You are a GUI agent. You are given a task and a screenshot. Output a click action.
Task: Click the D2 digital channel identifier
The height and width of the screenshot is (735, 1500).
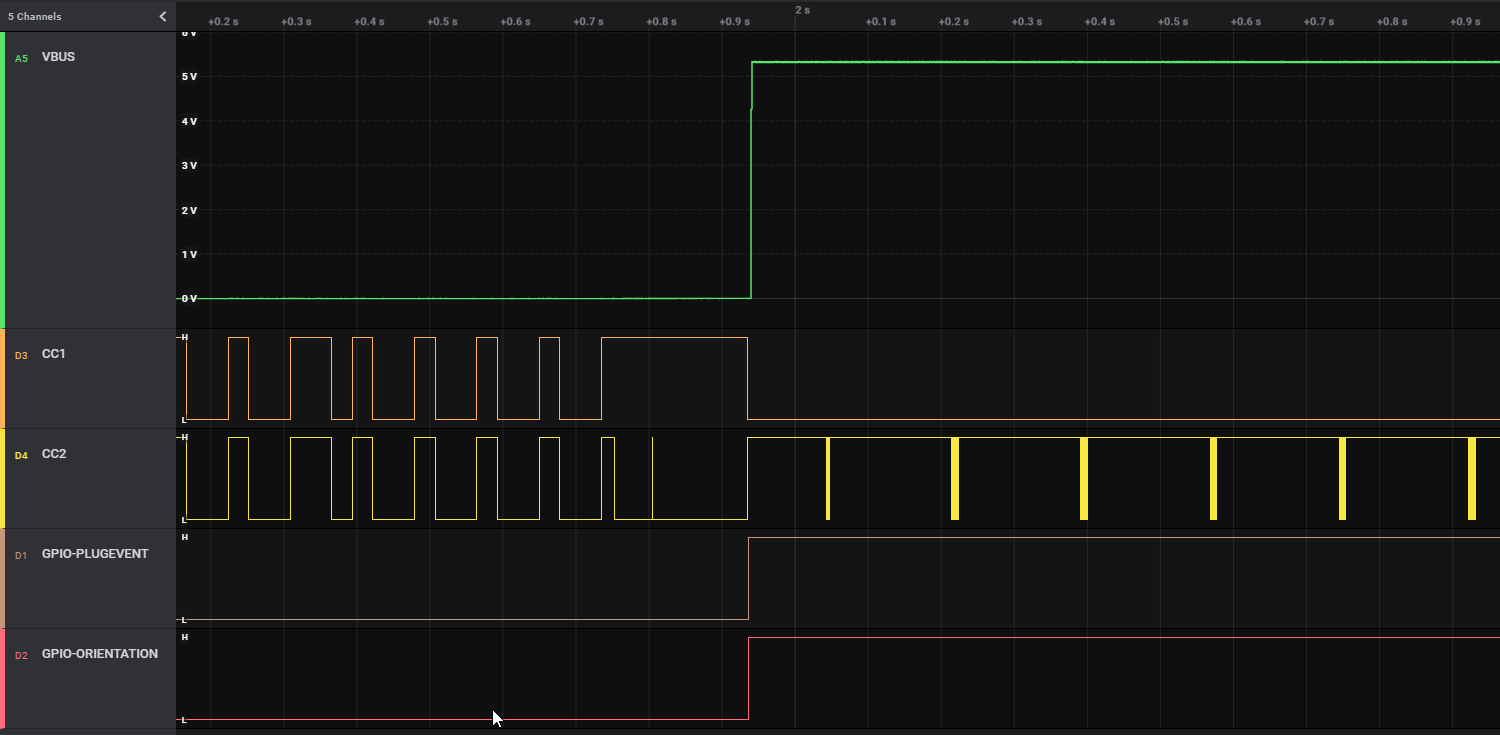tap(21, 655)
